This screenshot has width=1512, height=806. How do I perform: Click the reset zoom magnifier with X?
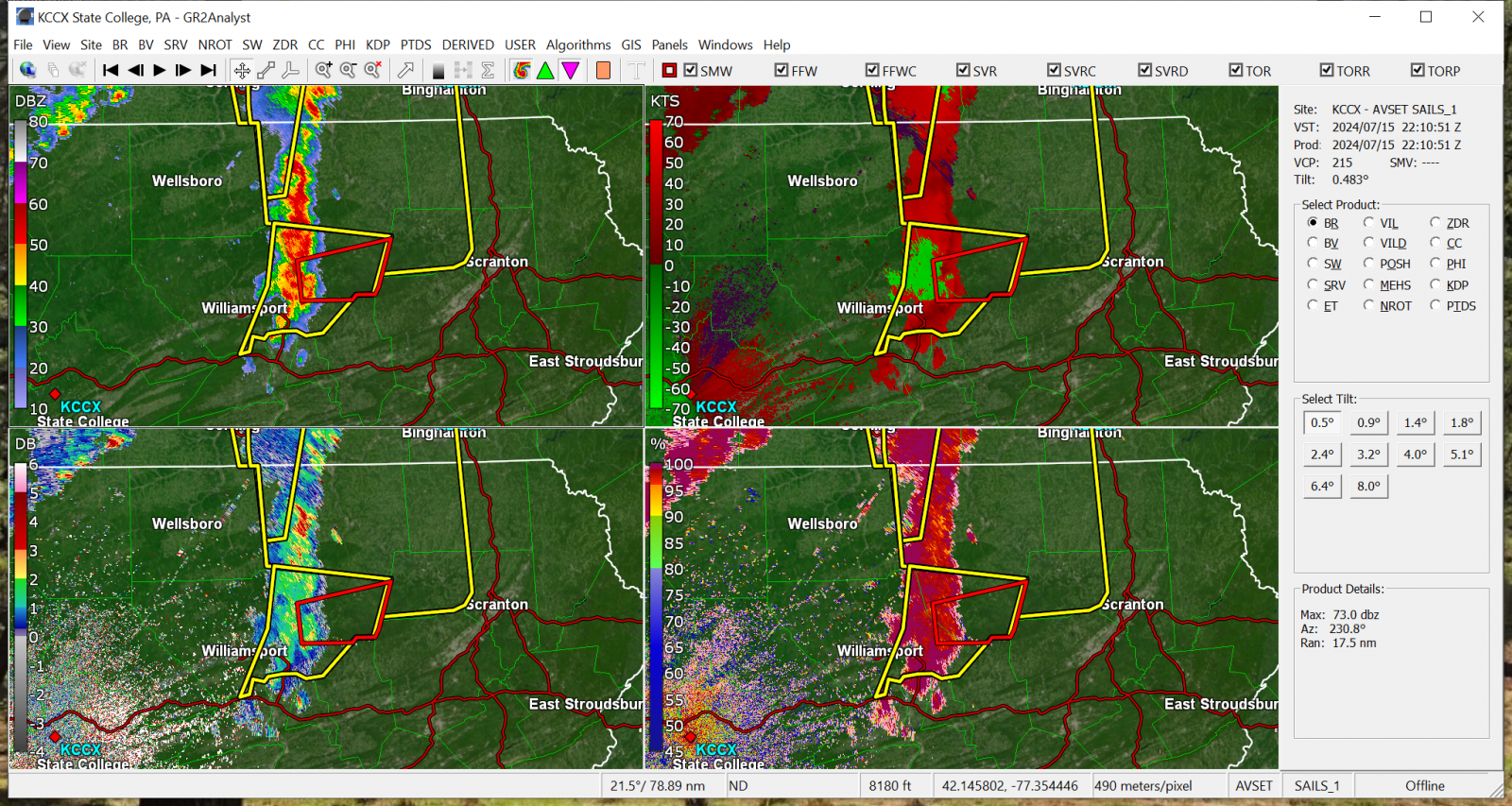(373, 70)
